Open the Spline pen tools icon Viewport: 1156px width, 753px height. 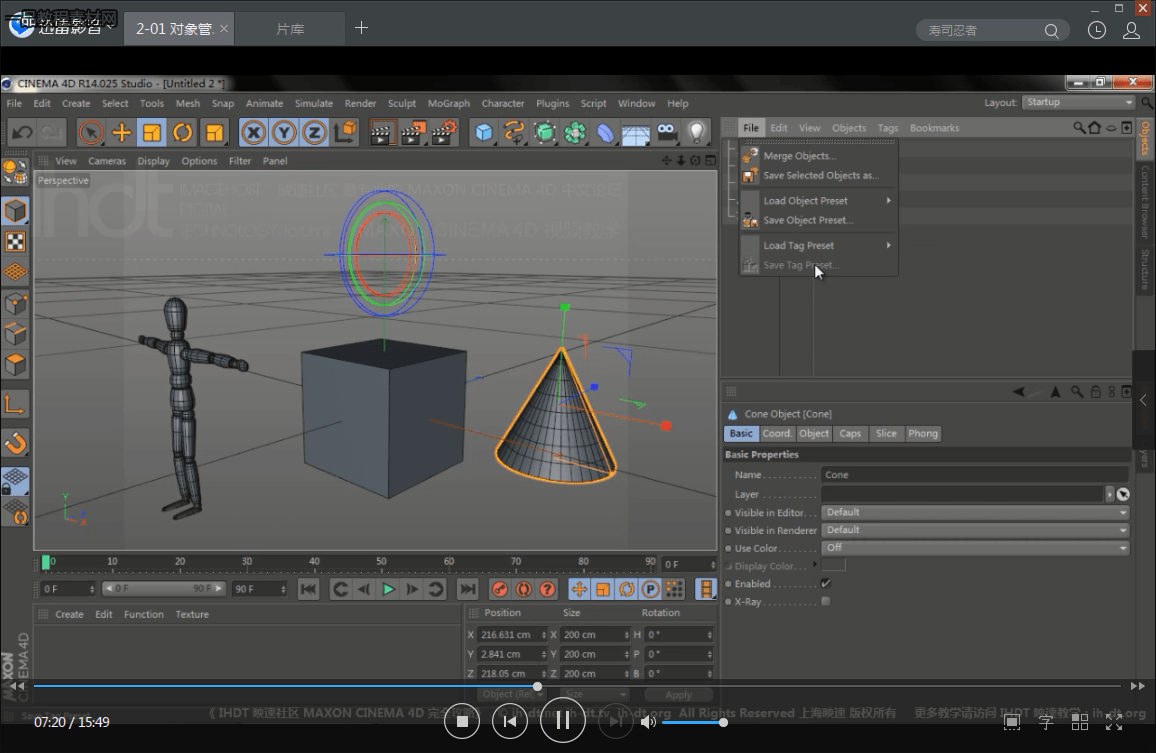(x=514, y=133)
